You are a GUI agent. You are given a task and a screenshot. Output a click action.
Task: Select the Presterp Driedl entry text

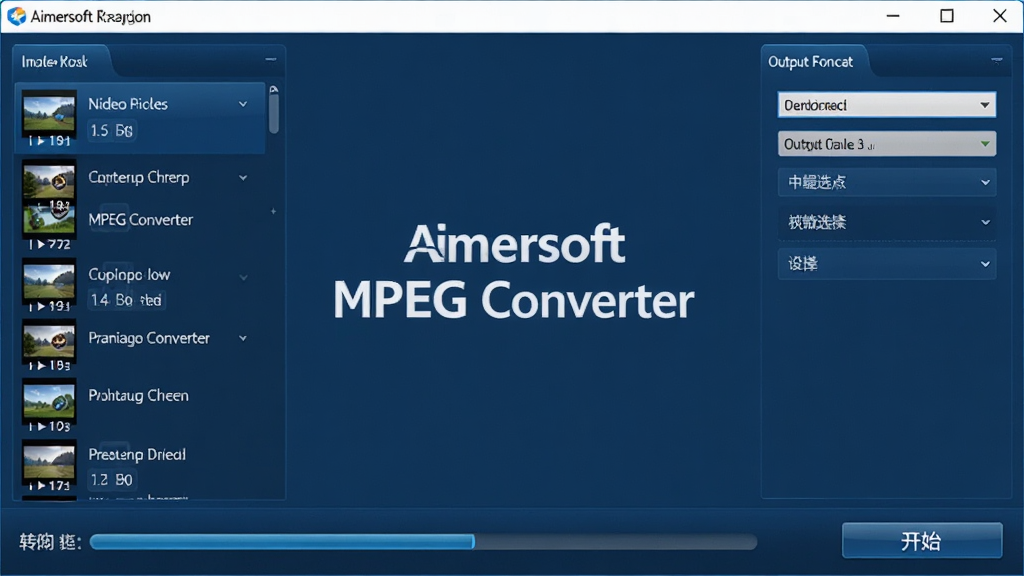tap(137, 455)
